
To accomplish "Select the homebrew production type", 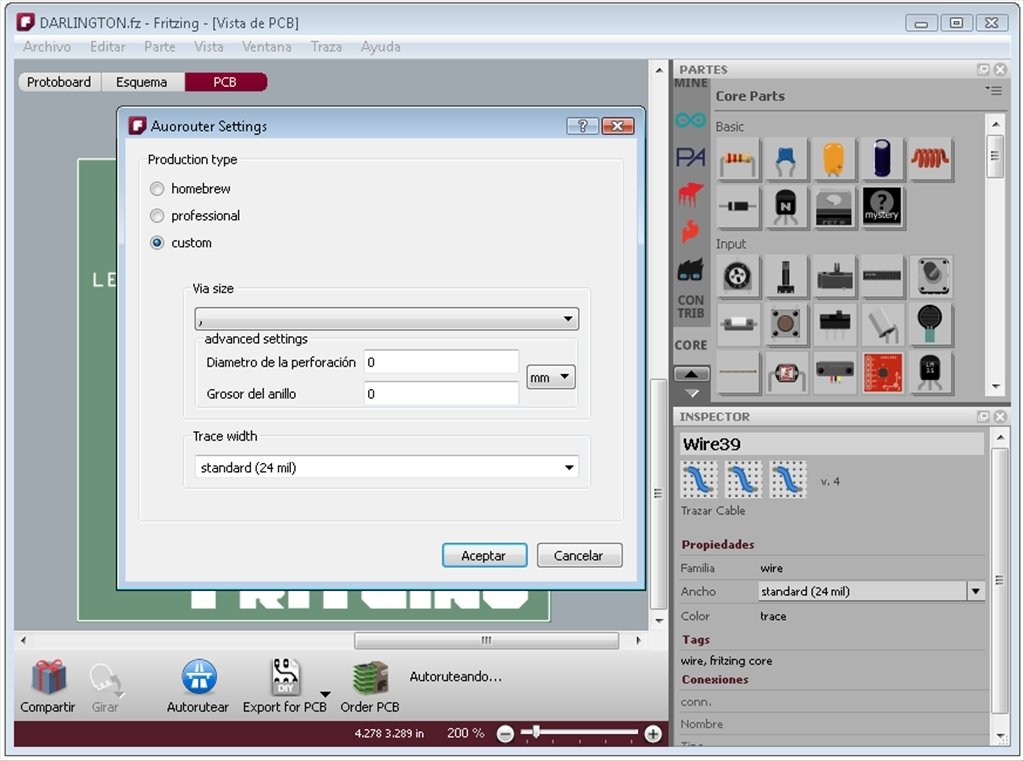I will point(157,189).
